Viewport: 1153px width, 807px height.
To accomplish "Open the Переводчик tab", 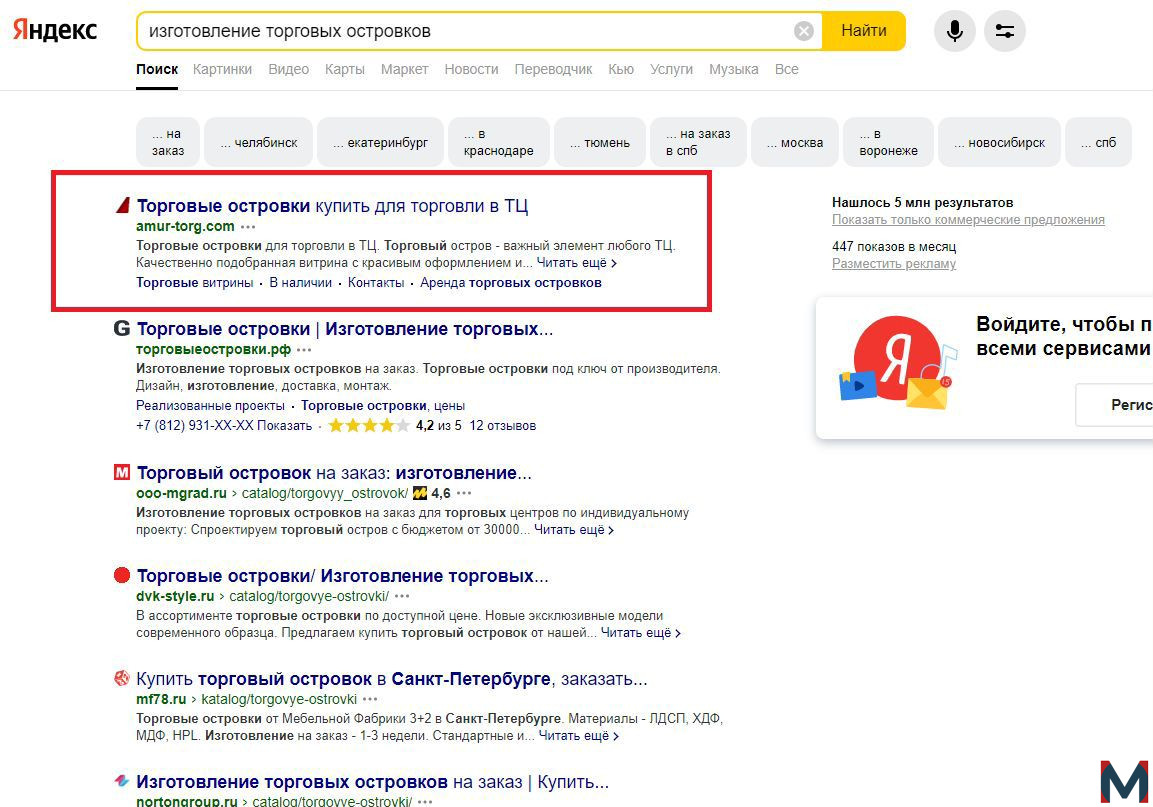I will [x=553, y=69].
